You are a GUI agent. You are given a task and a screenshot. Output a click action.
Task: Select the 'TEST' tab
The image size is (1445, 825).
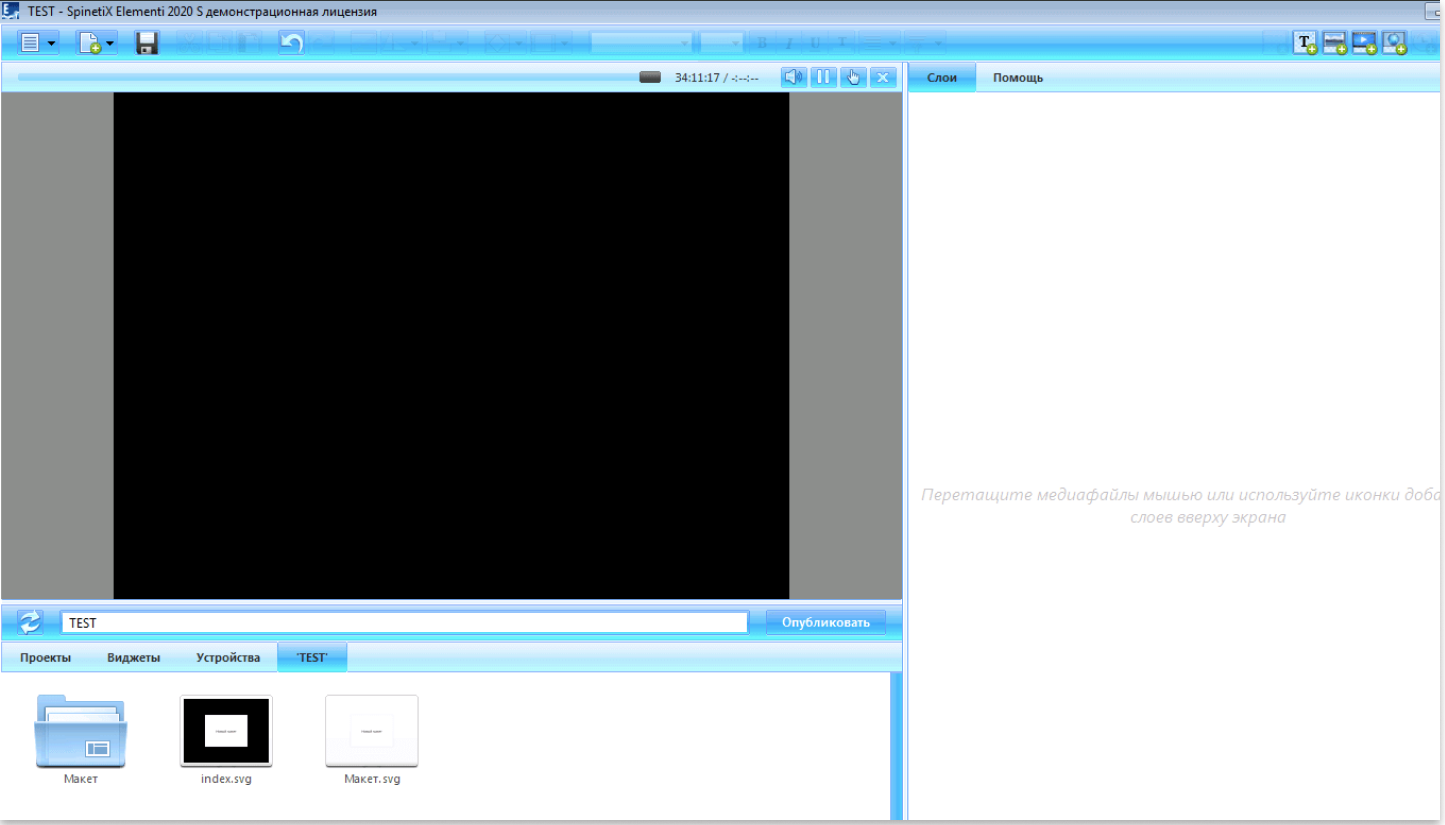pyautogui.click(x=312, y=657)
